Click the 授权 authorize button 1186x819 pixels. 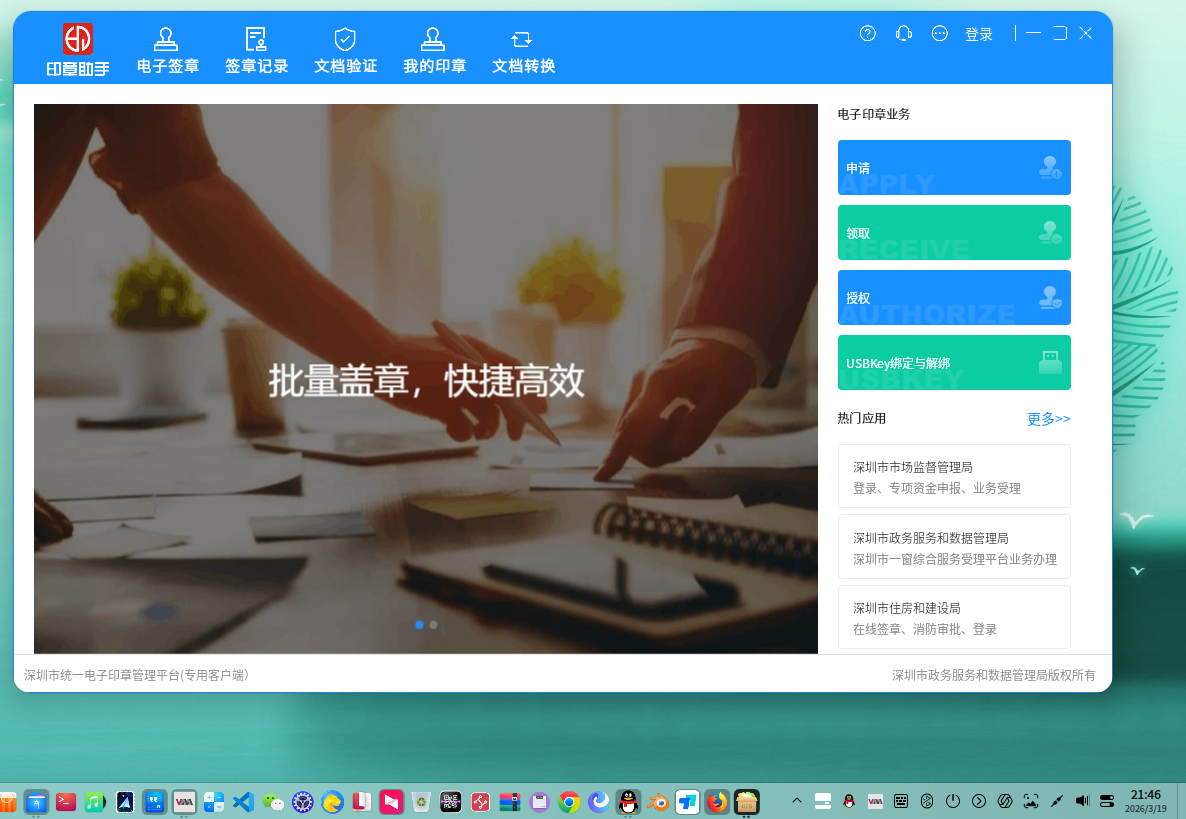point(953,297)
